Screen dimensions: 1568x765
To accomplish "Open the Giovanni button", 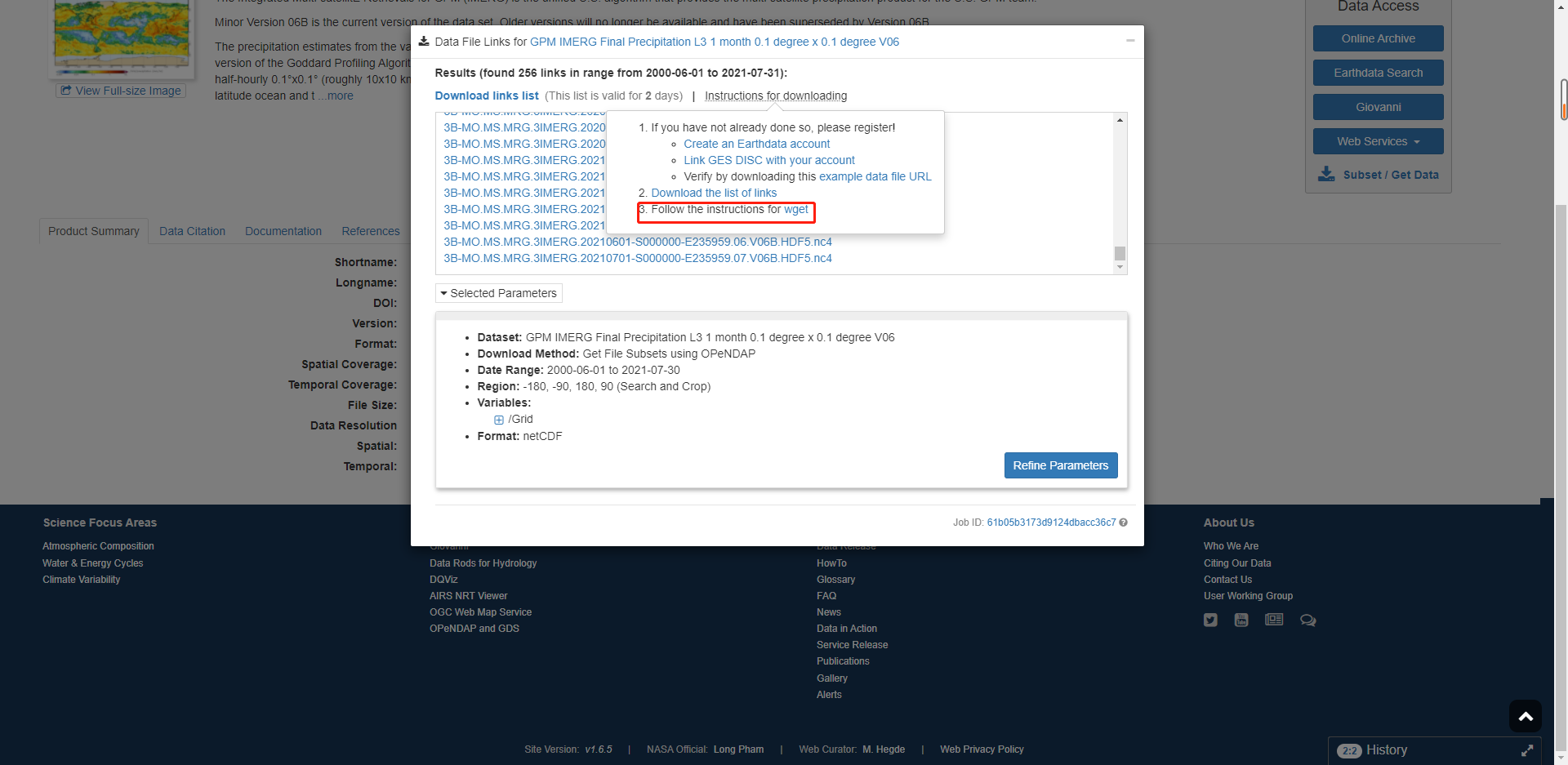I will click(1379, 107).
